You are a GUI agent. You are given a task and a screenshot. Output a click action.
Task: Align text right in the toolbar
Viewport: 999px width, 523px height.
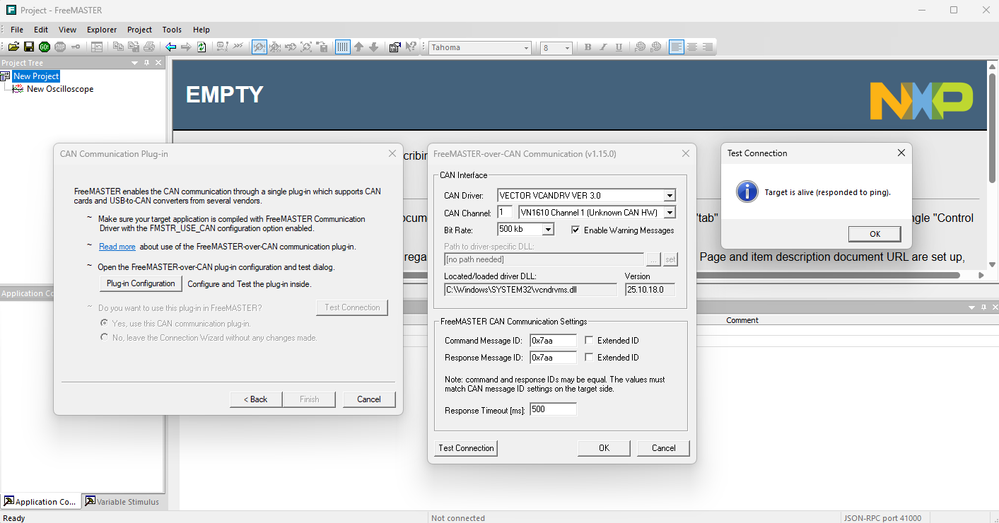[x=707, y=47]
